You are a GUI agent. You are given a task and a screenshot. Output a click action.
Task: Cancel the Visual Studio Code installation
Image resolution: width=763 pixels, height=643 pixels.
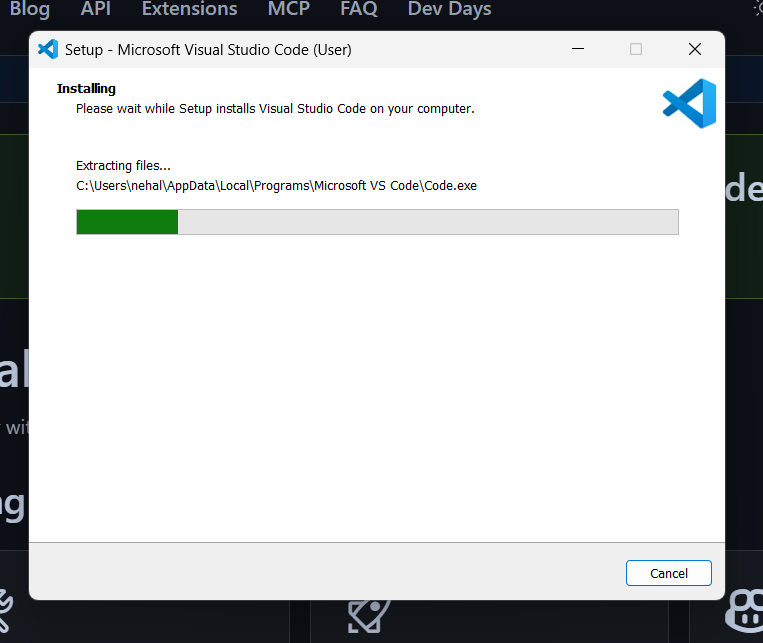[668, 573]
